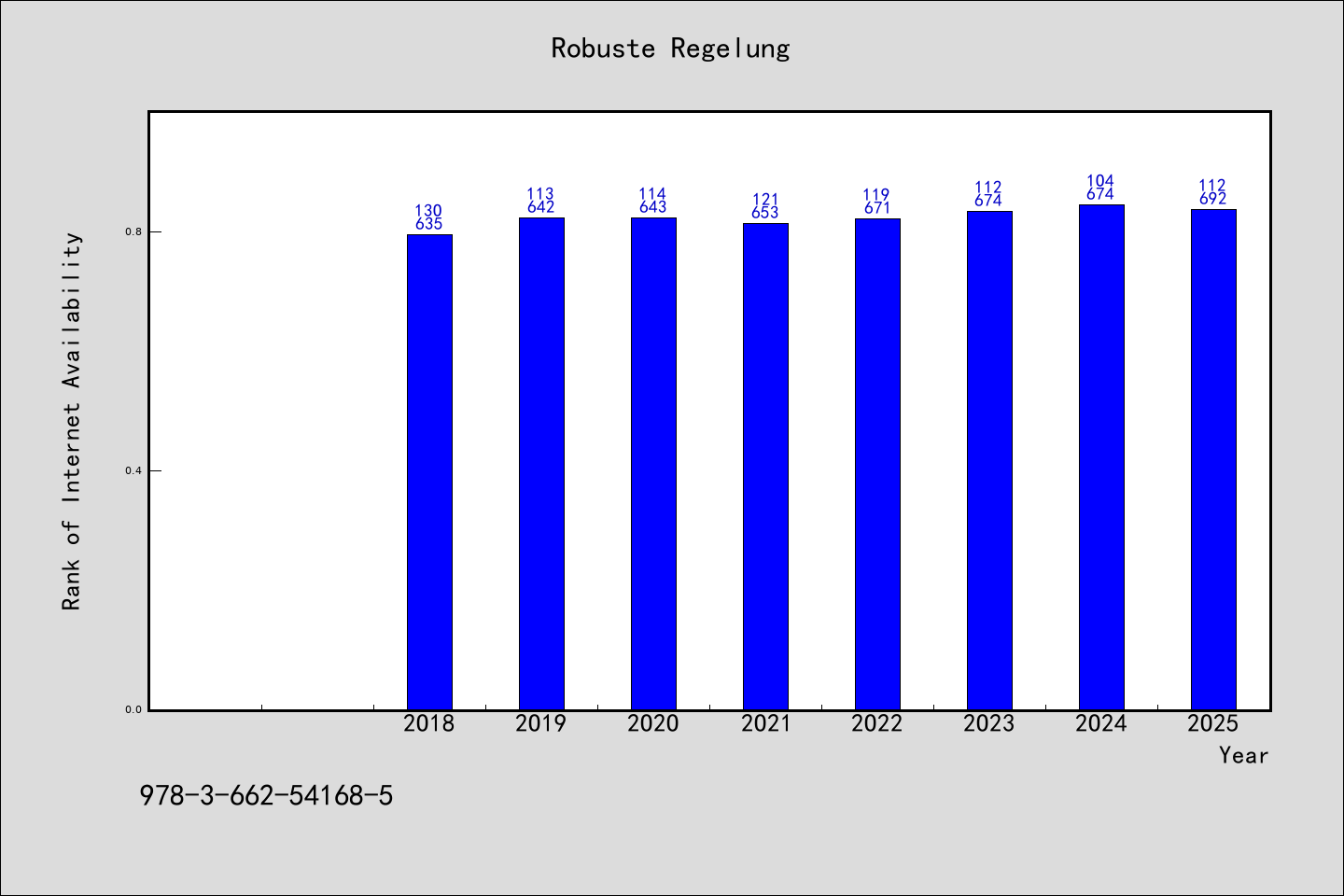The image size is (1344, 896).
Task: Click the value 635 above the 2018 bar
Action: pos(429,224)
